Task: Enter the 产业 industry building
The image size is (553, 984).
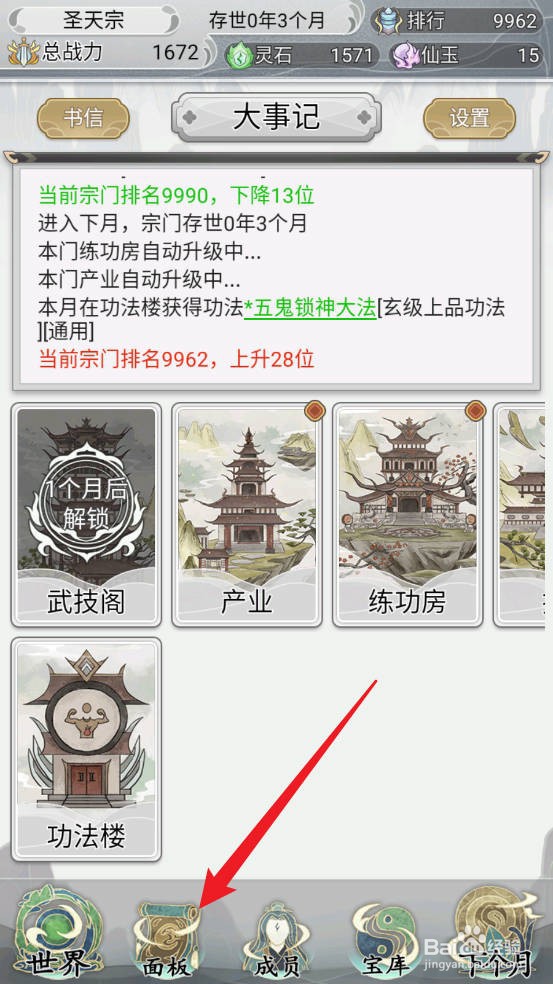Action: tap(247, 515)
